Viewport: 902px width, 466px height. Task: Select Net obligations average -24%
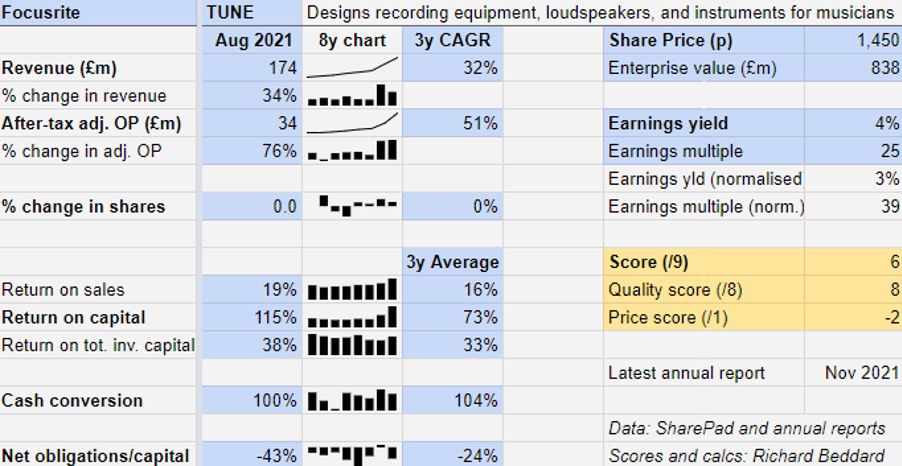452,454
